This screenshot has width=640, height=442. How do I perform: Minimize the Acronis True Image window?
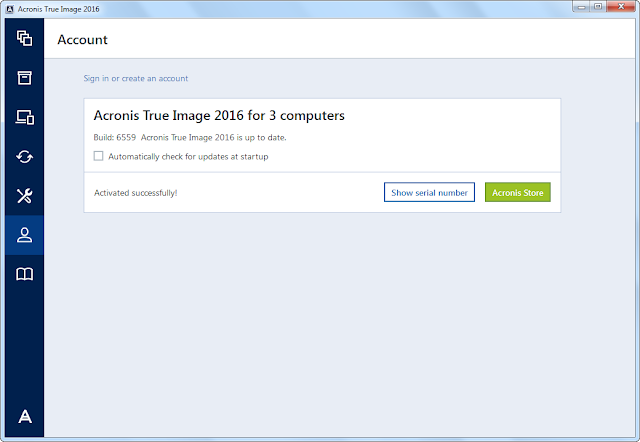click(x=582, y=7)
